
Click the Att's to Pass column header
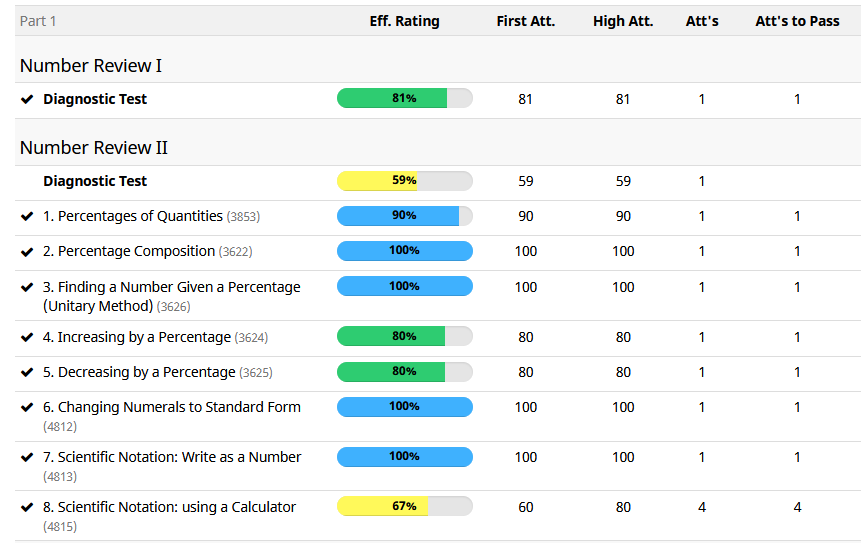797,21
